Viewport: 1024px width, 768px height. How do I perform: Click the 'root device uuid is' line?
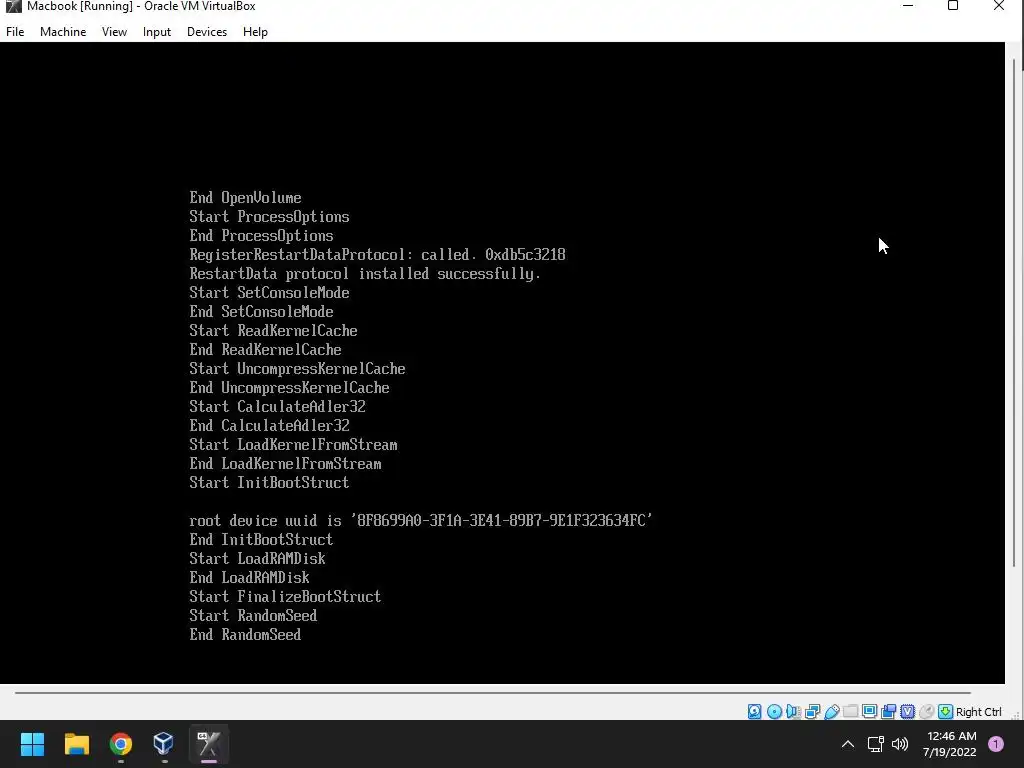pos(421,520)
